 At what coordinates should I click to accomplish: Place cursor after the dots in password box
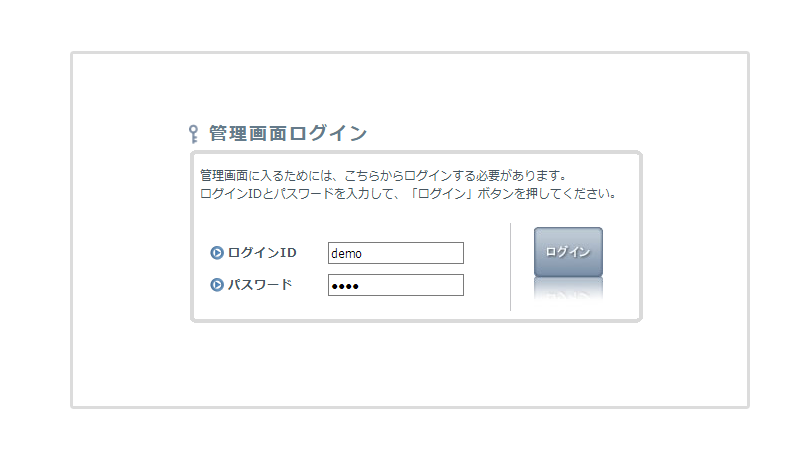tap(361, 287)
